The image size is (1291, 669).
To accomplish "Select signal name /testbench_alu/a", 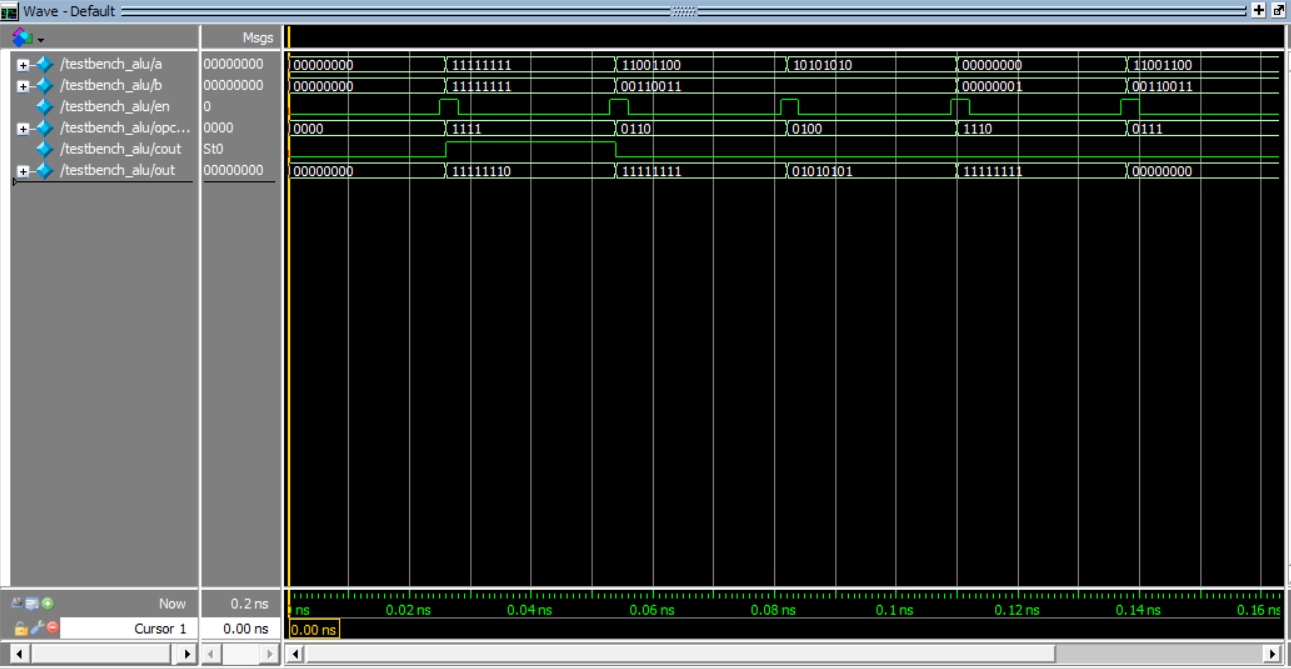I will coord(111,64).
